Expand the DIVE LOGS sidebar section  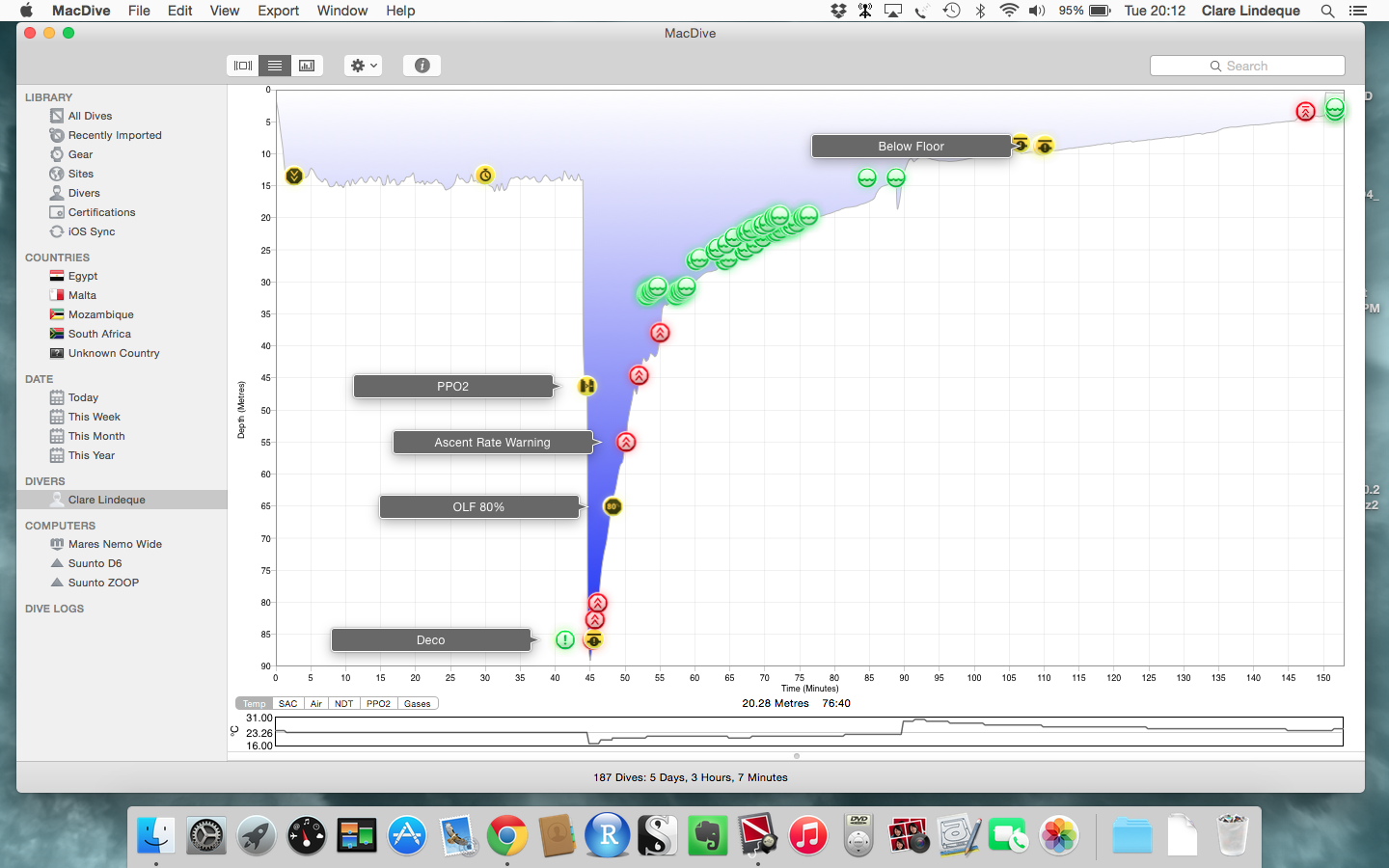pos(55,609)
